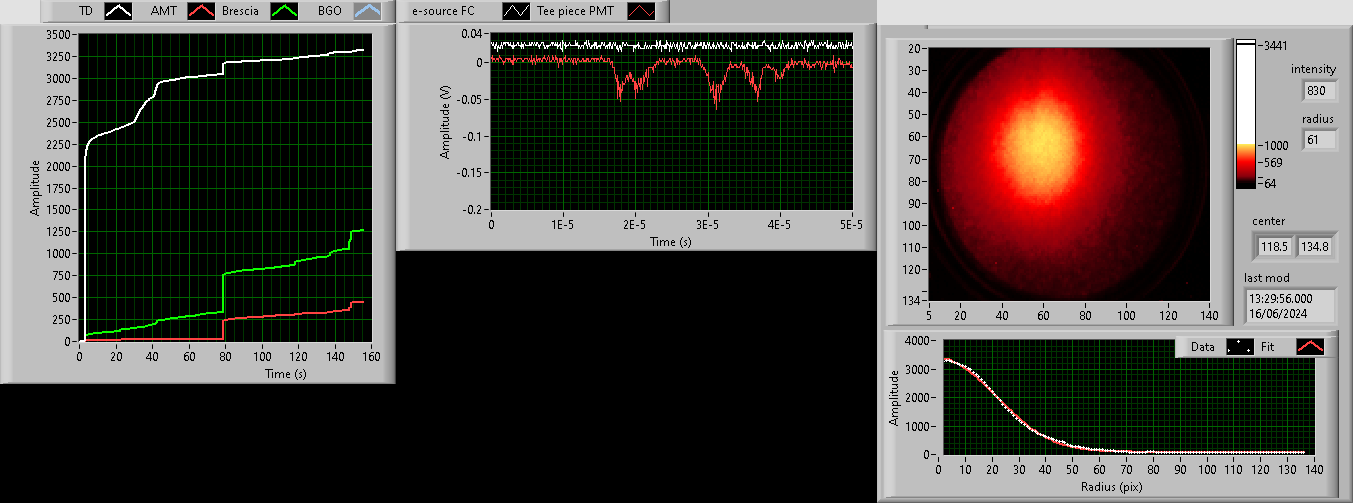Screen dimensions: 1353x503
Task: Click the e-source FC plot legend icon
Action: pos(517,11)
